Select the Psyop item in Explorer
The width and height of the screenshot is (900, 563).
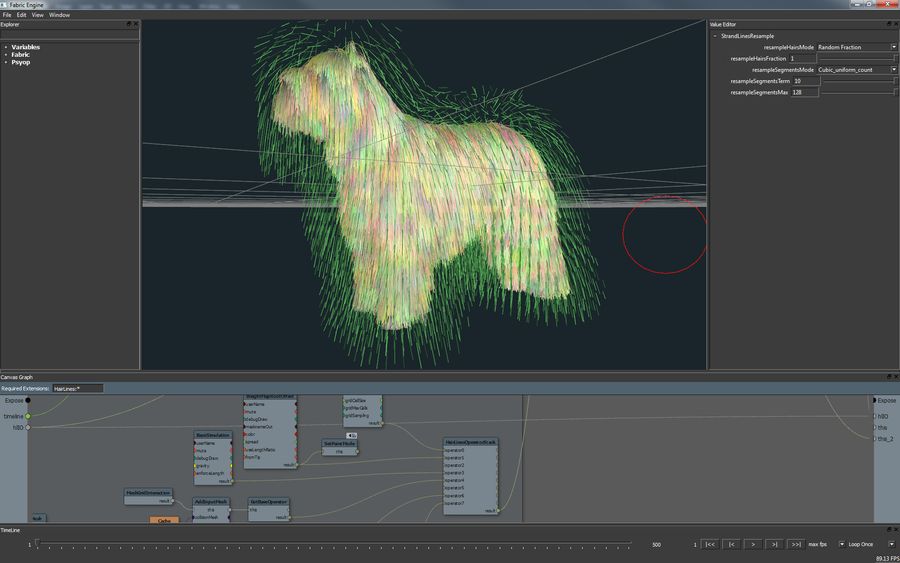click(x=20, y=61)
